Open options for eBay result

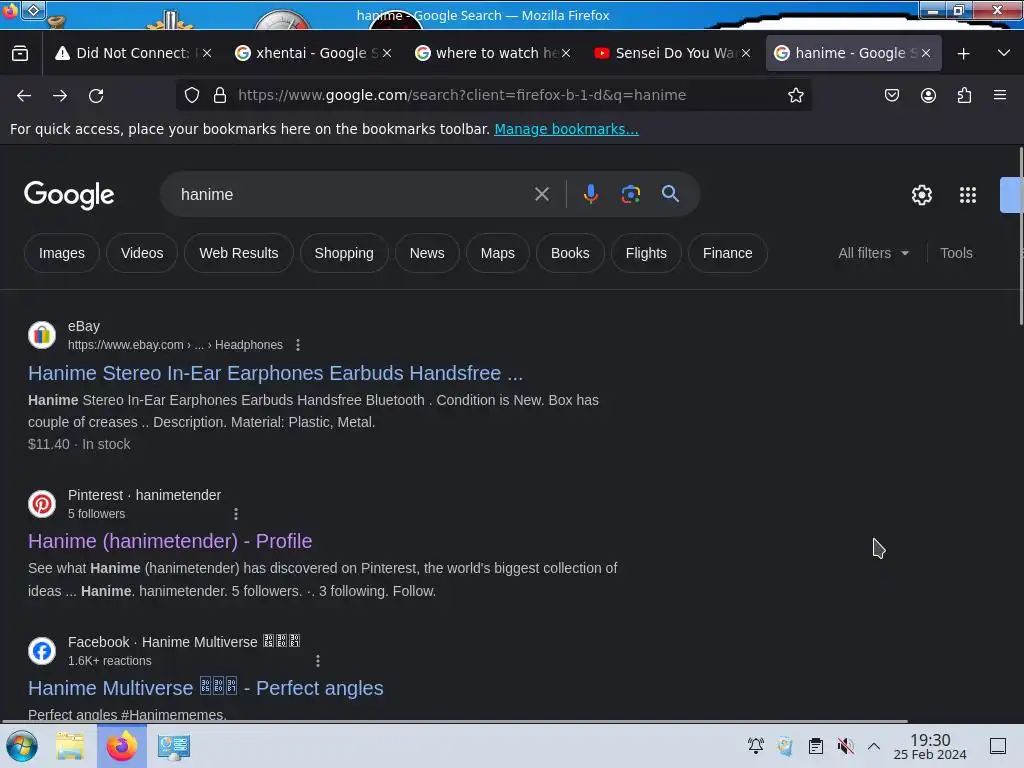point(298,345)
